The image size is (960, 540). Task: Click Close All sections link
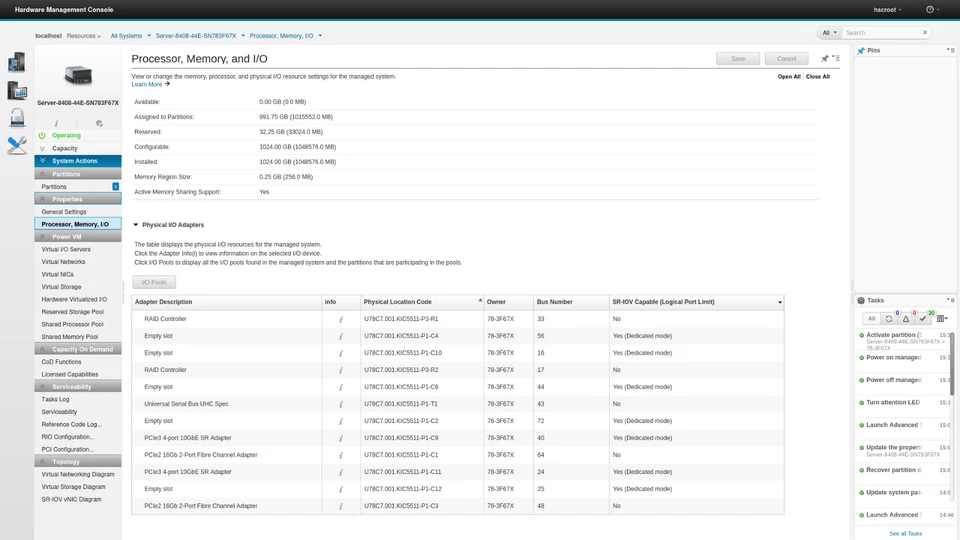(817, 77)
